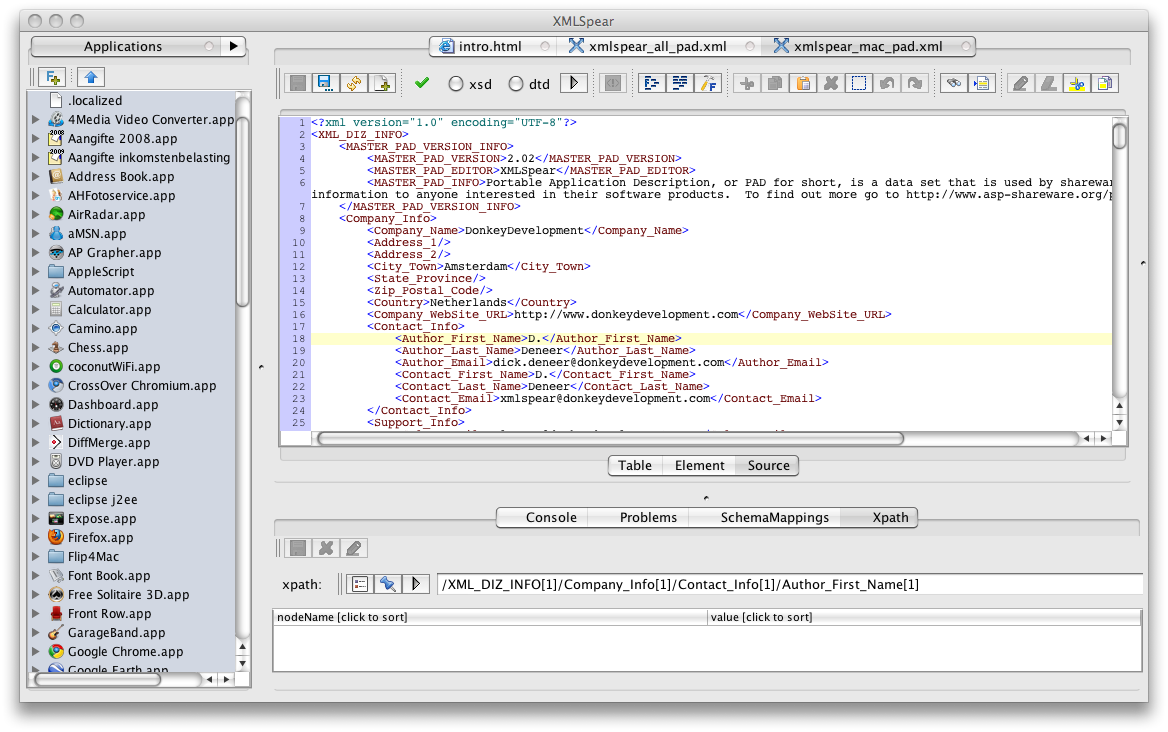1168x732 pixels.
Task: Click inside the xpath expression field
Action: 788,584
